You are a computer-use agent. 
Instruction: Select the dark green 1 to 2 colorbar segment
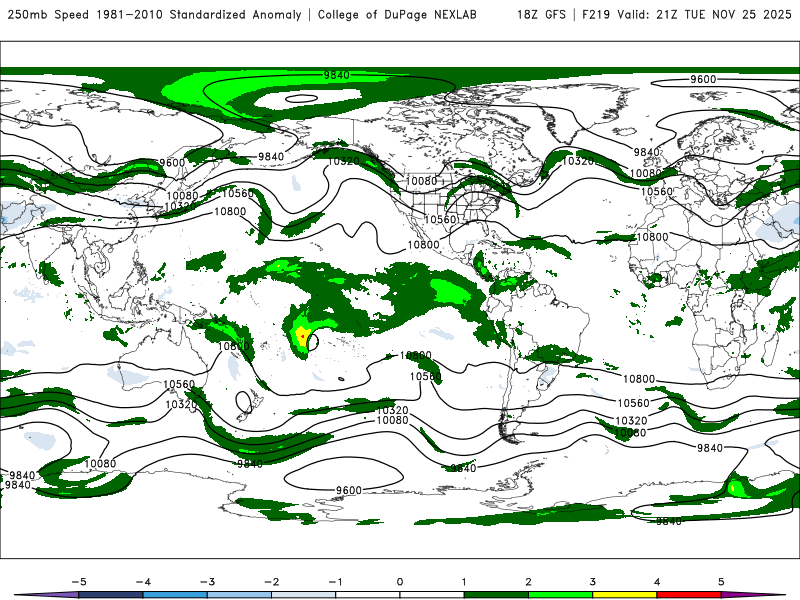496,595
